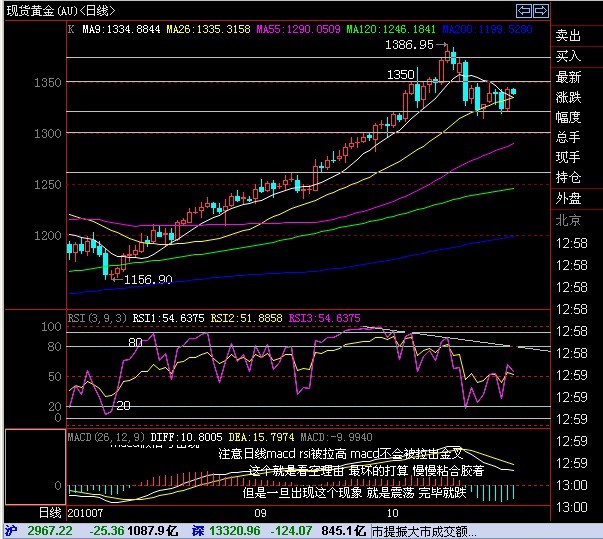This screenshot has width=603, height=539.
Task: Click the 持仓 position label
Action: pyautogui.click(x=568, y=177)
